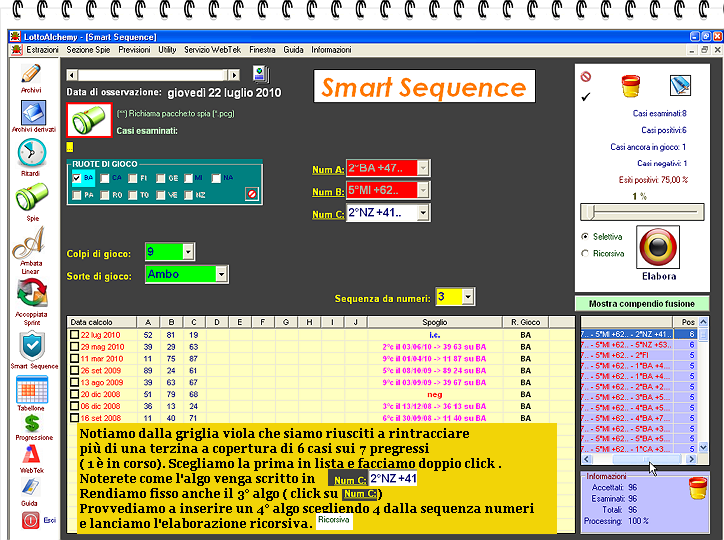Check the NA wheel checkbox
The image size is (724, 540).
click(216, 178)
